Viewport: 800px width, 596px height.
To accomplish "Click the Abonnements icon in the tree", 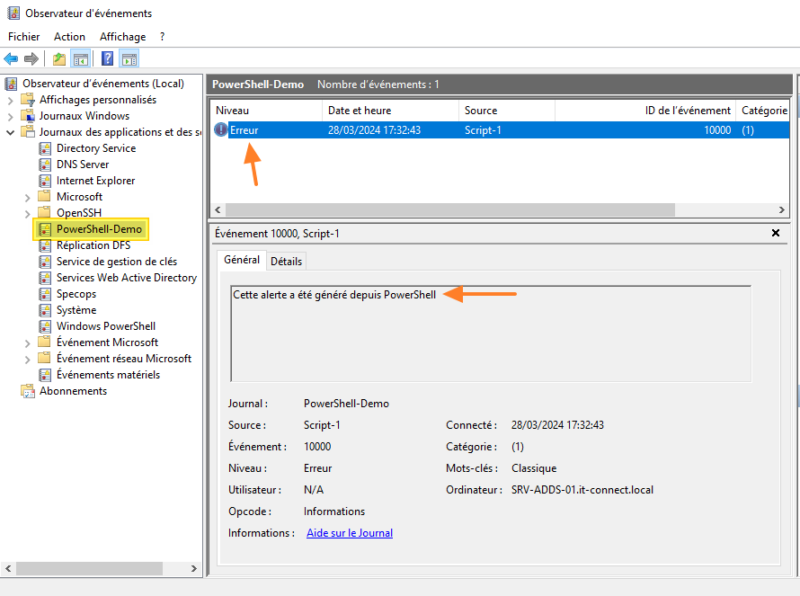I will 28,391.
